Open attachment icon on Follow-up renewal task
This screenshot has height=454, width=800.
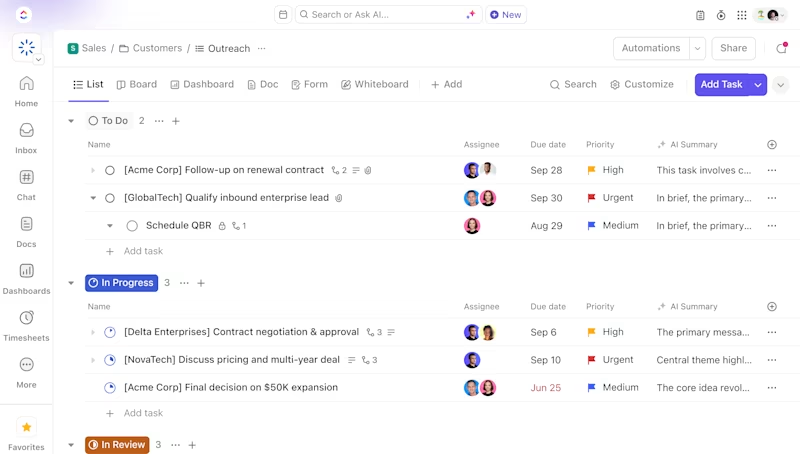(368, 170)
